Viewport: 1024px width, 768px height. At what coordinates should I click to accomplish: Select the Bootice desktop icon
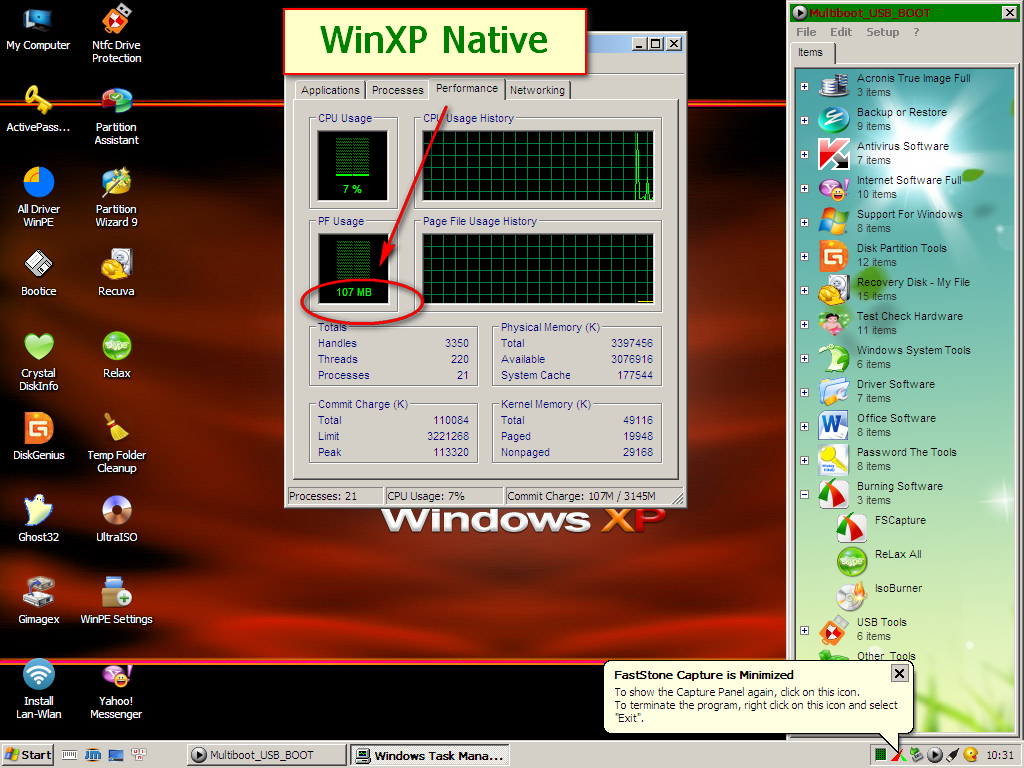(x=38, y=273)
